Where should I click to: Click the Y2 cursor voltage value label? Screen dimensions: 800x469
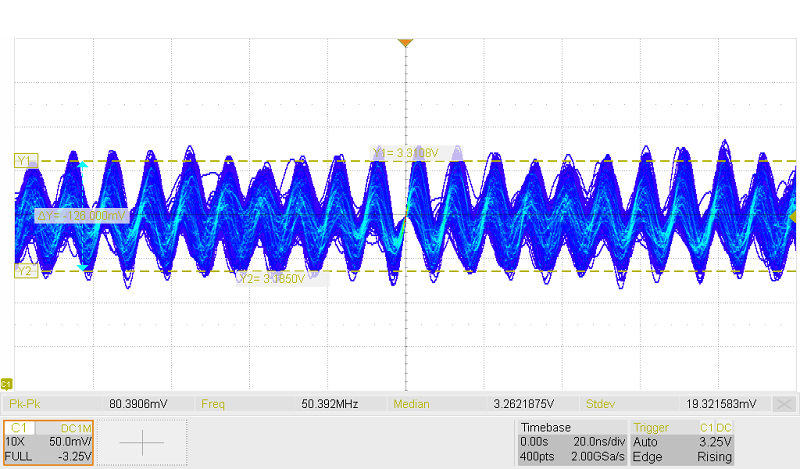(x=283, y=279)
